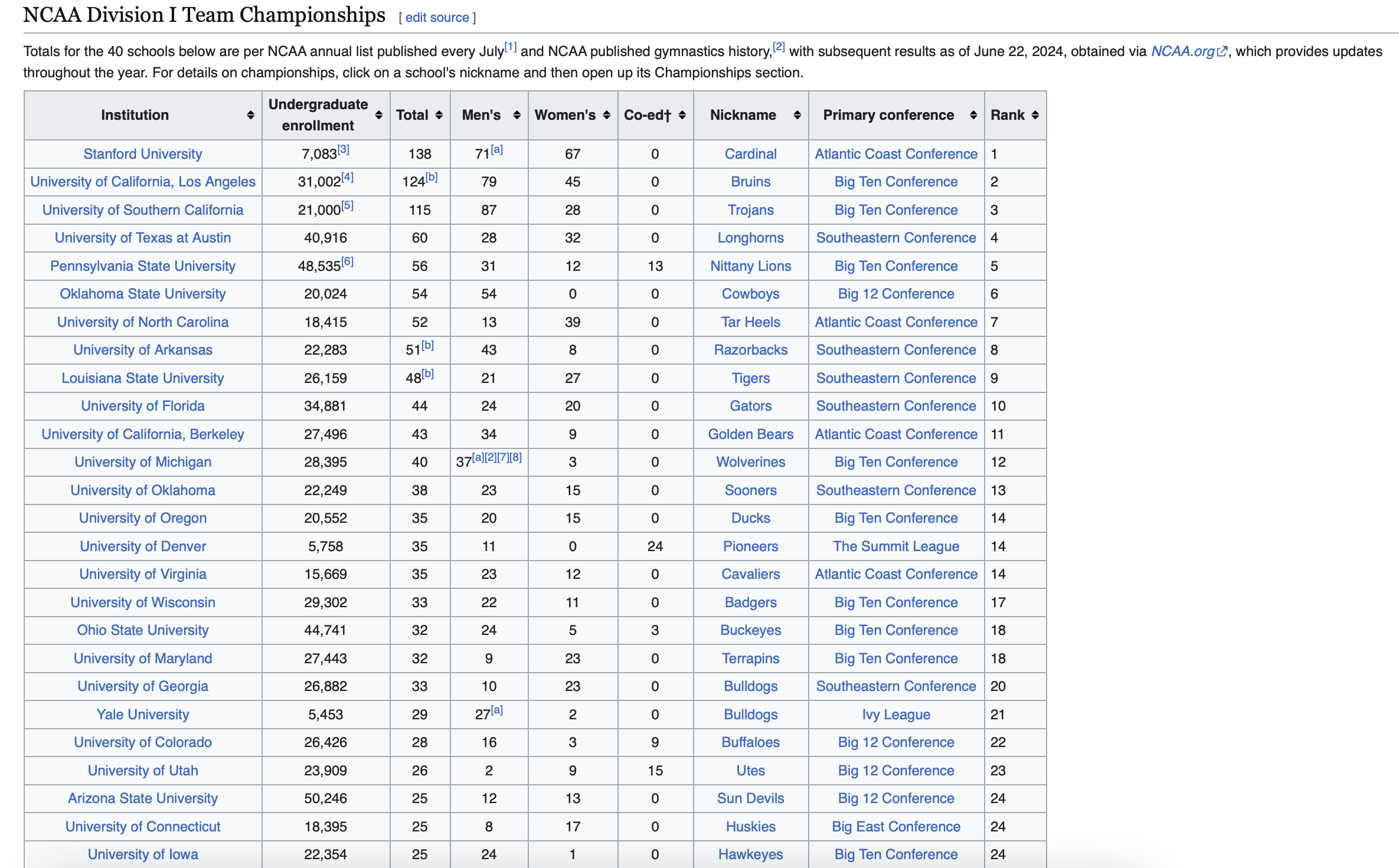Open the Bruins nickname link

751,182
